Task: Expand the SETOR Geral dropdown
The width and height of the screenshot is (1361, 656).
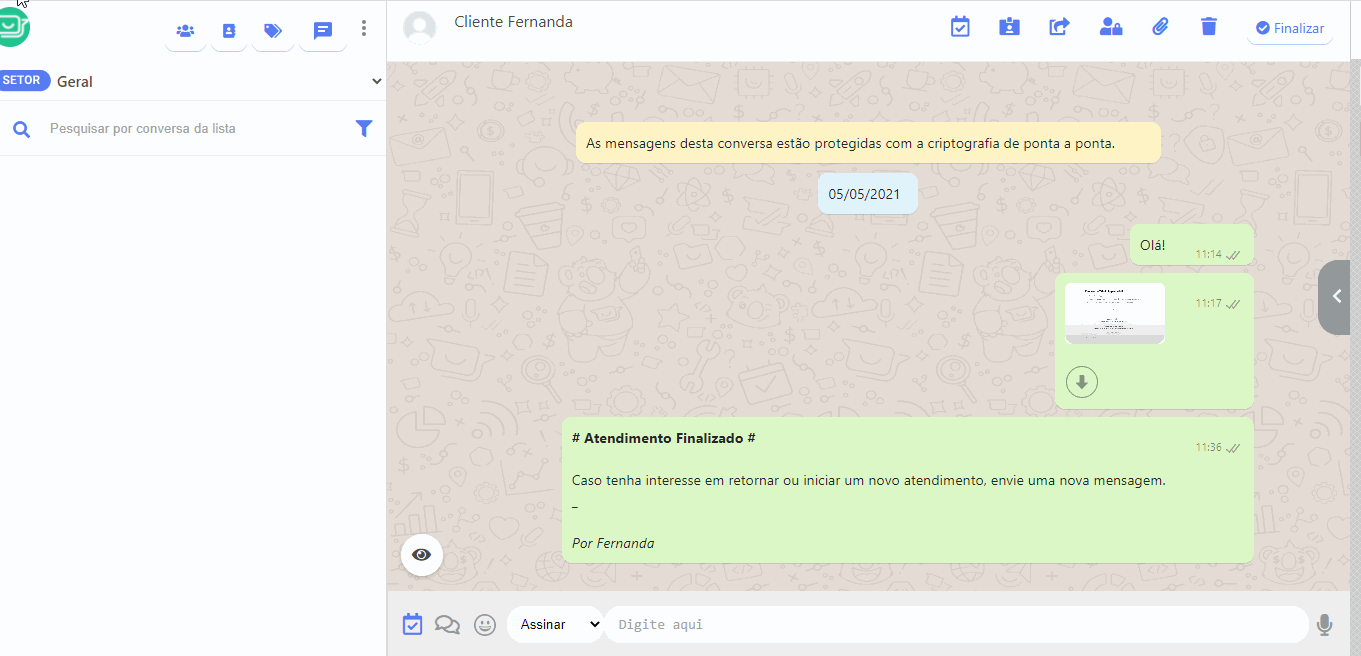Action: [376, 80]
